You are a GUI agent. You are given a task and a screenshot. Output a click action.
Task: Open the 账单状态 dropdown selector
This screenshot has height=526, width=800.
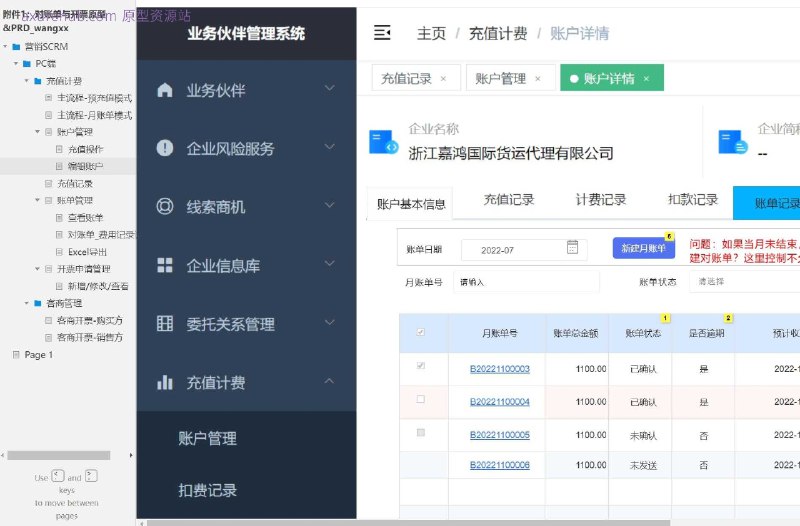coord(744,282)
